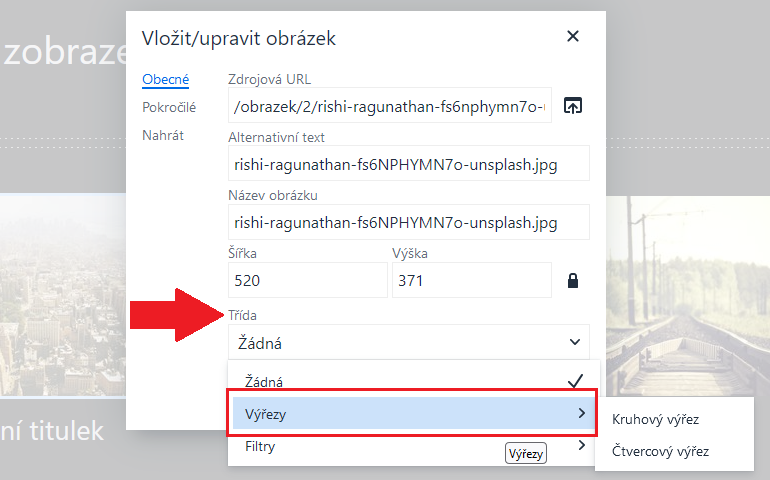The image size is (770, 480).
Task: Click the Zdrojová URL field
Action: click(x=389, y=106)
